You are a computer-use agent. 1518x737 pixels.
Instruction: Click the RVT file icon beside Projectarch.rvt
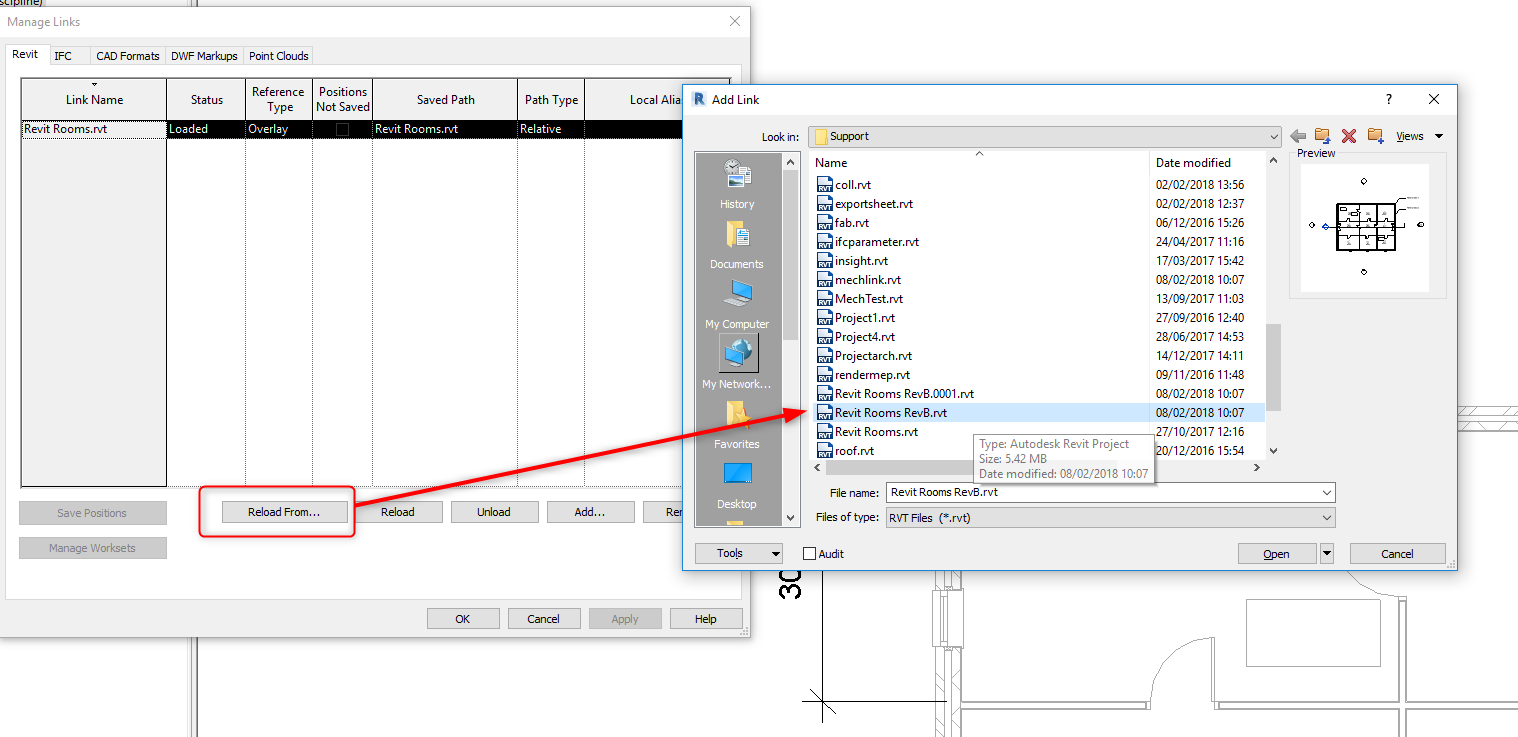825,356
